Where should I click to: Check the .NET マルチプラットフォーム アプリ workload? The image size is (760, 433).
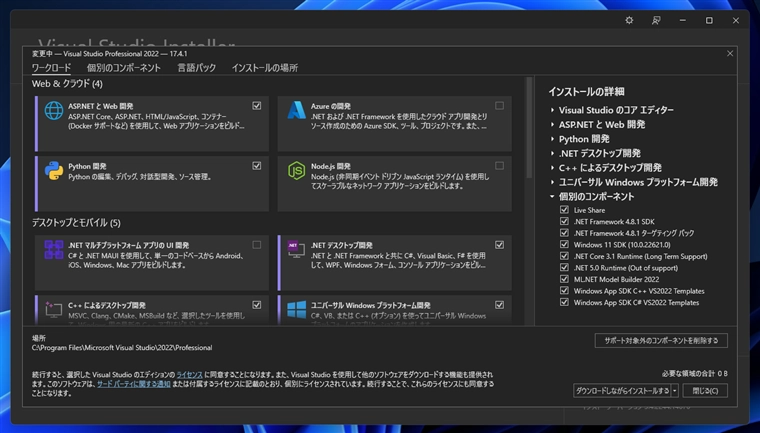[x=257, y=245]
